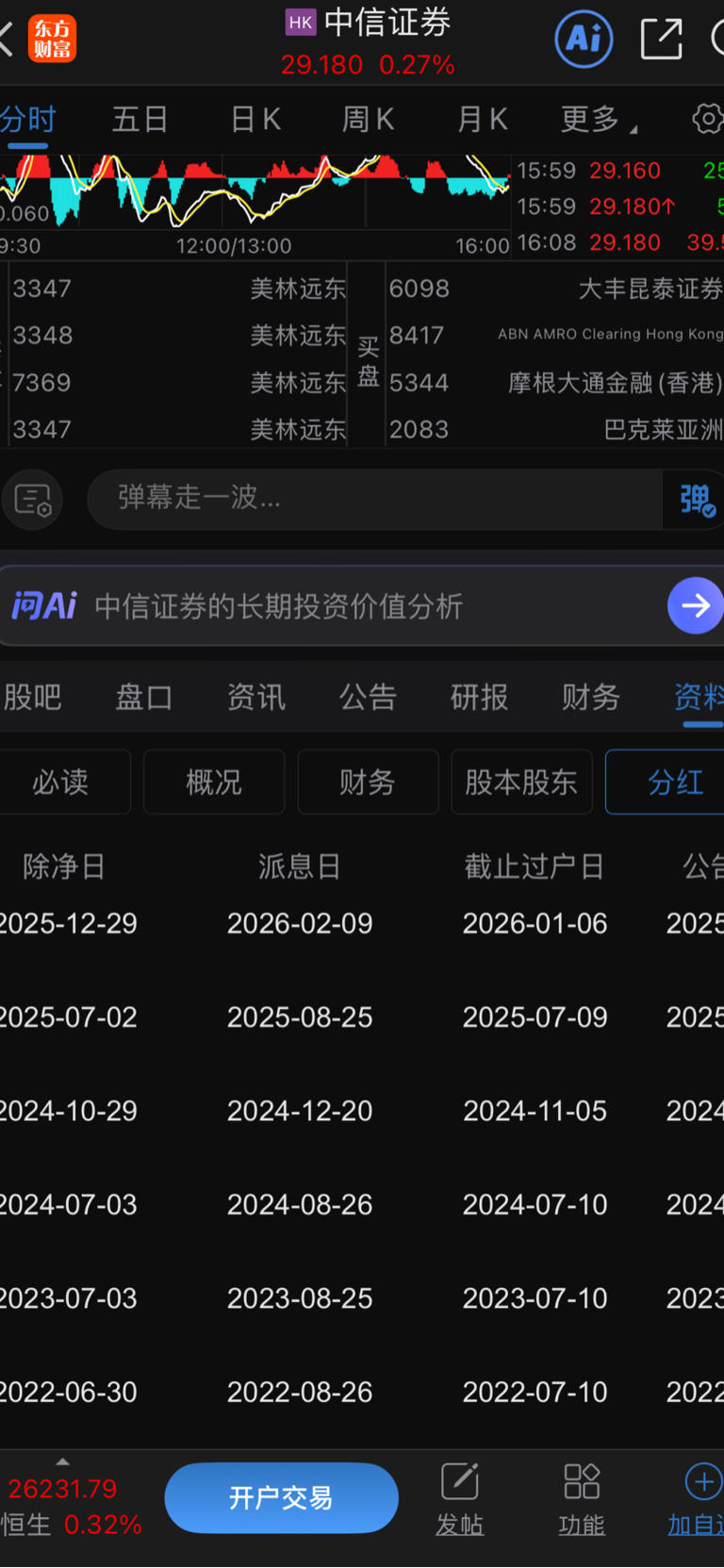Tap the 问Ai logo
The height and width of the screenshot is (1568, 724).
coord(43,605)
